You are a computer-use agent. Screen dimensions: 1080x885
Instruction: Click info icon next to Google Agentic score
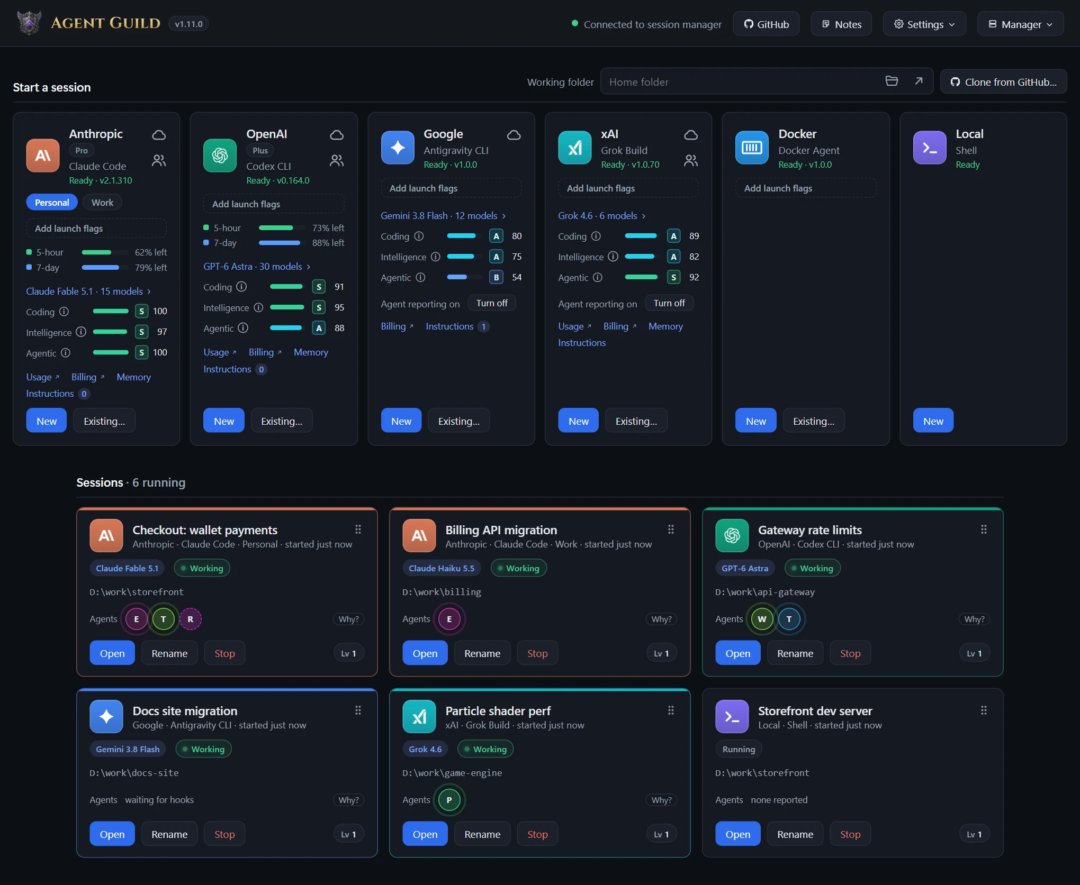[420, 278]
